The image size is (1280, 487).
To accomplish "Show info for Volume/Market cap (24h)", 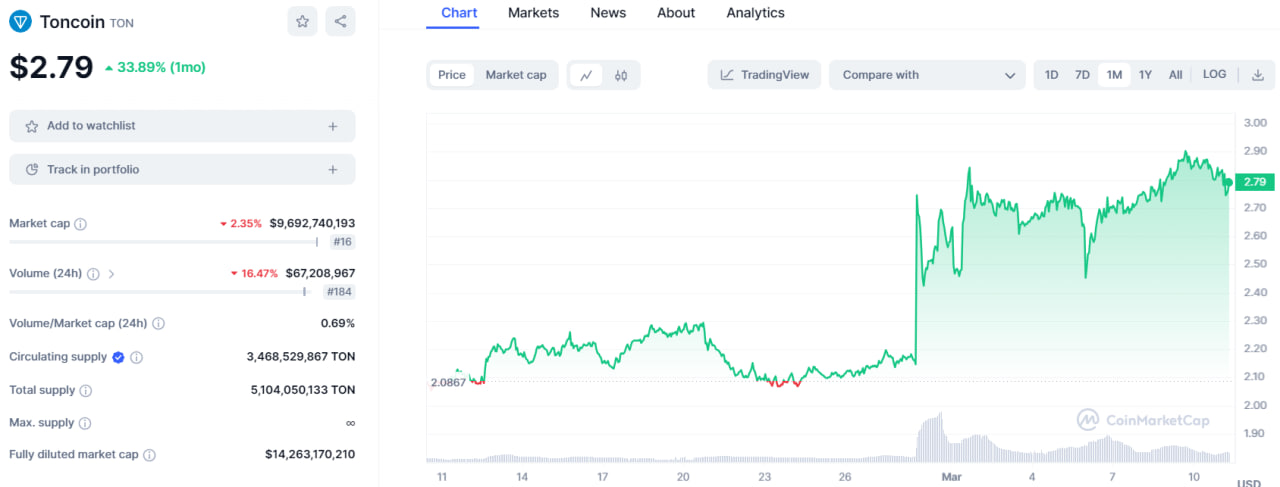I will tap(159, 324).
